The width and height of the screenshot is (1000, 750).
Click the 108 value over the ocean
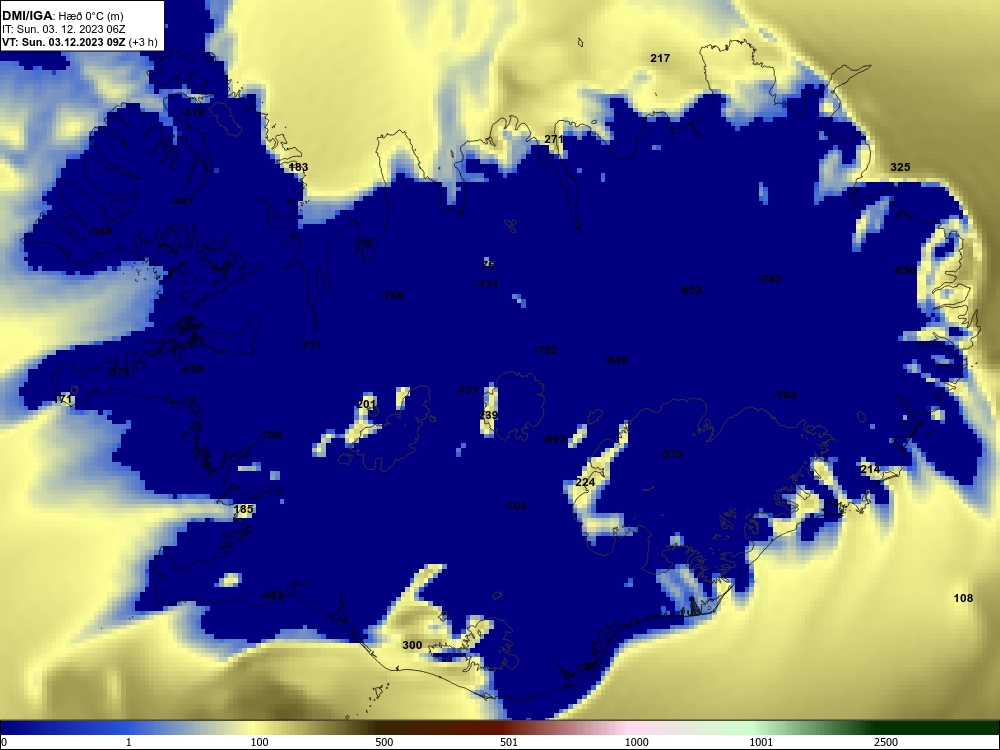[963, 598]
